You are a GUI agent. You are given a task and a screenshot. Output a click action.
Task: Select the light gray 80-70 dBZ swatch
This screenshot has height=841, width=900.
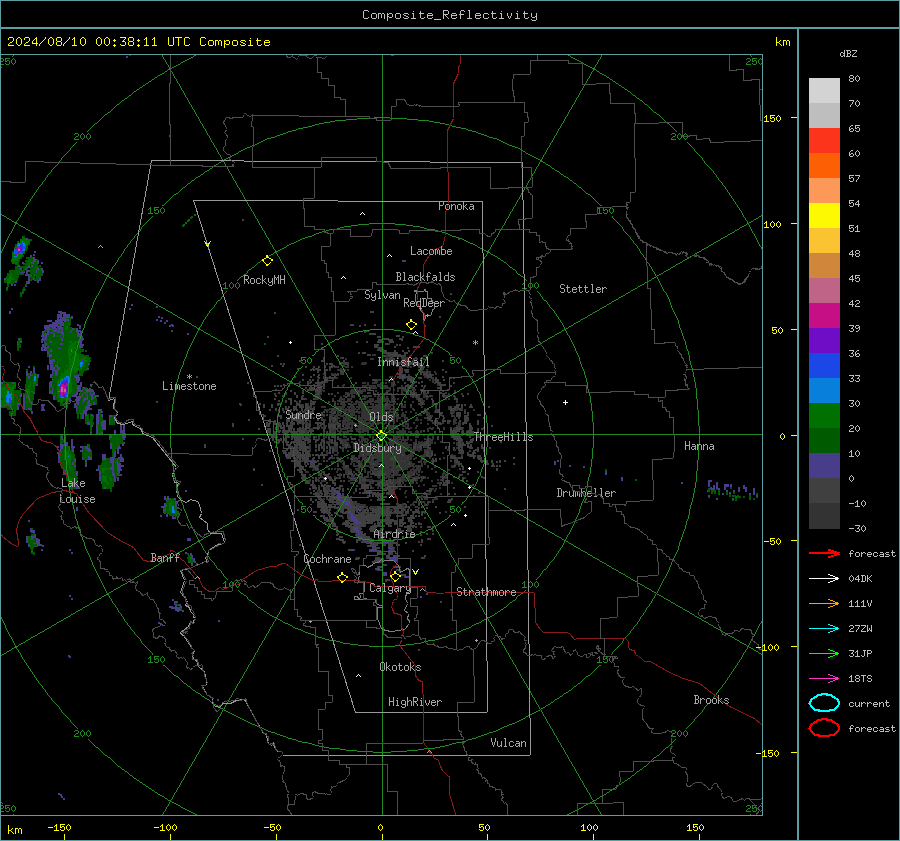[x=824, y=91]
